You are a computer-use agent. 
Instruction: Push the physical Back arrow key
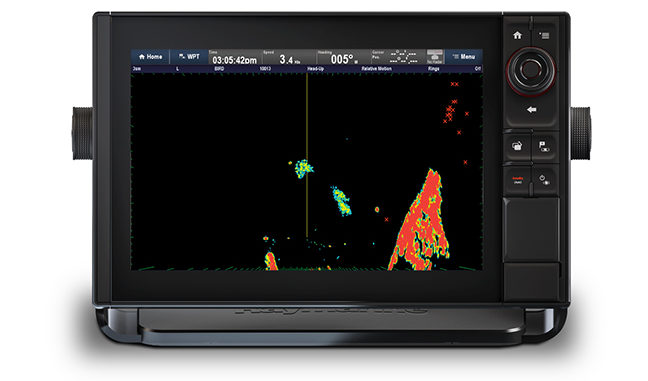click(531, 110)
